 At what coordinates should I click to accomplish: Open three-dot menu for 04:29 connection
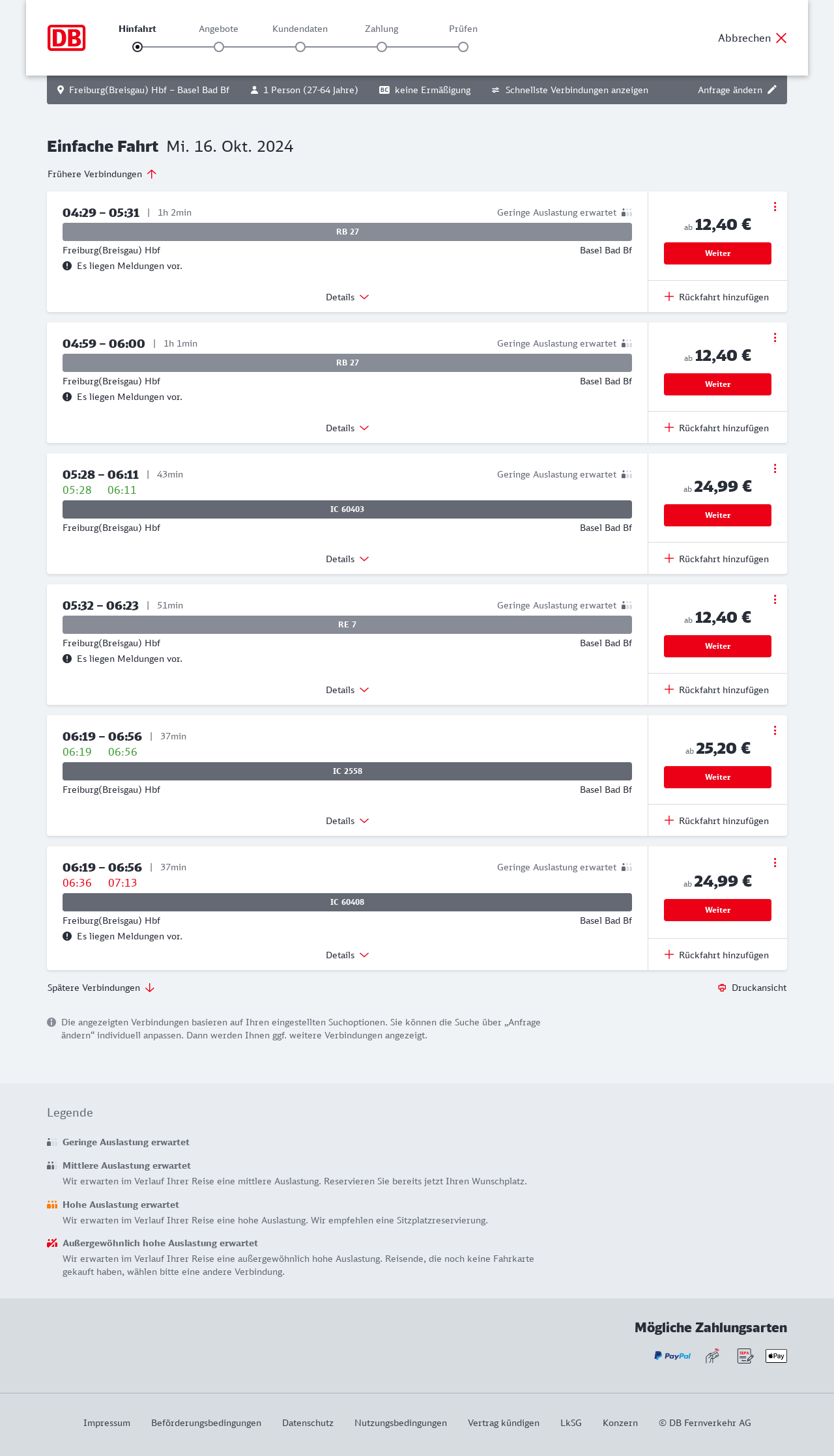click(x=775, y=207)
